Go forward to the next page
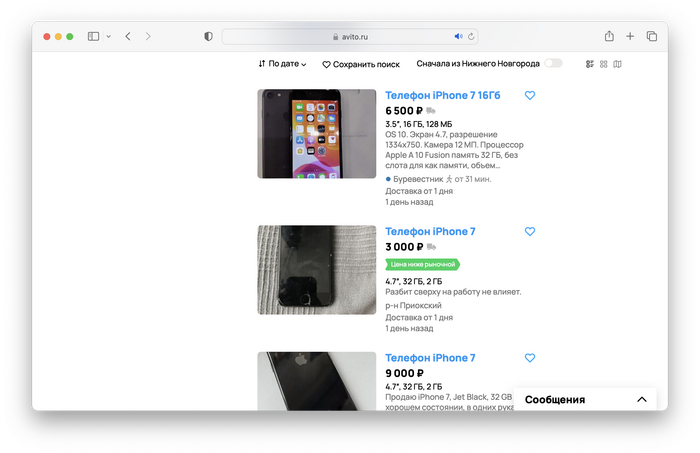 148,37
